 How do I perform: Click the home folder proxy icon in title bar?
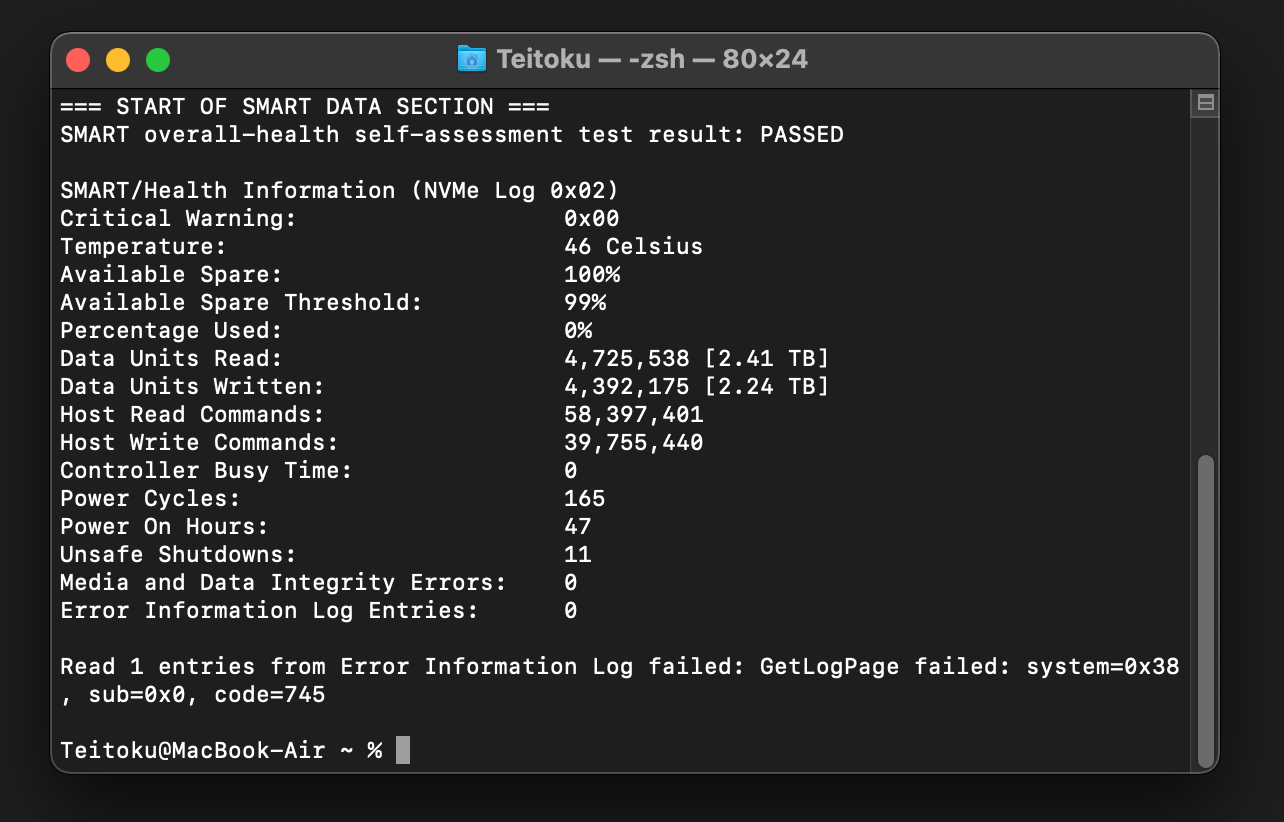click(x=471, y=59)
